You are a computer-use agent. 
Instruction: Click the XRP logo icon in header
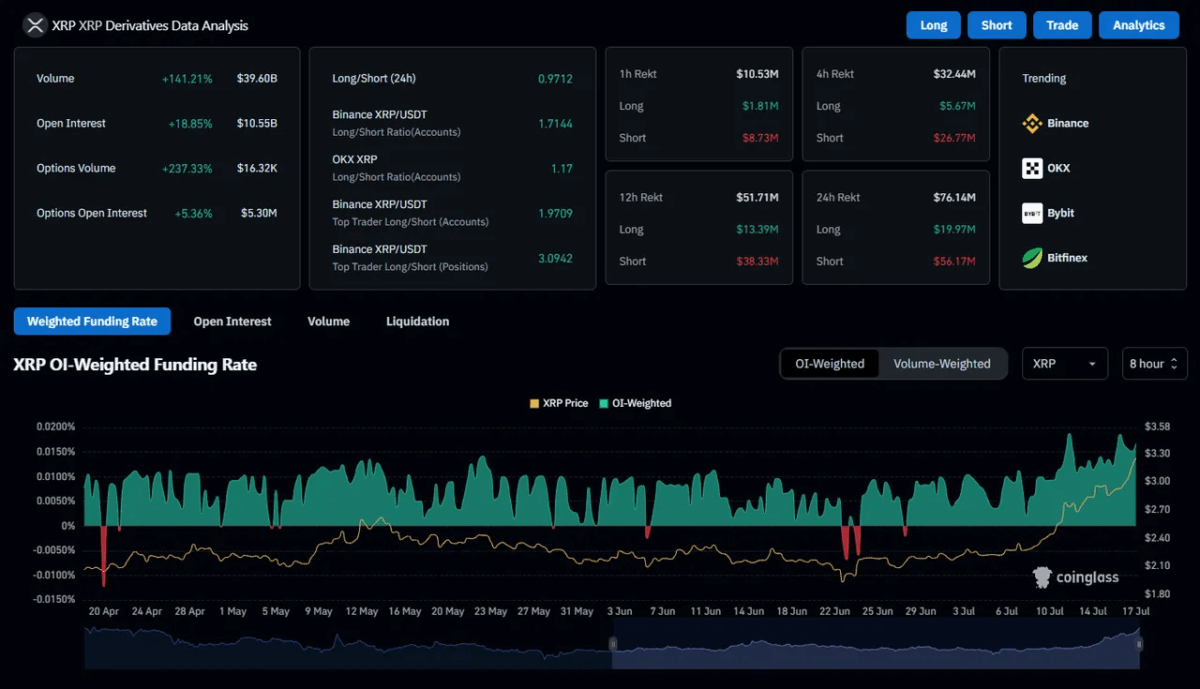(35, 25)
